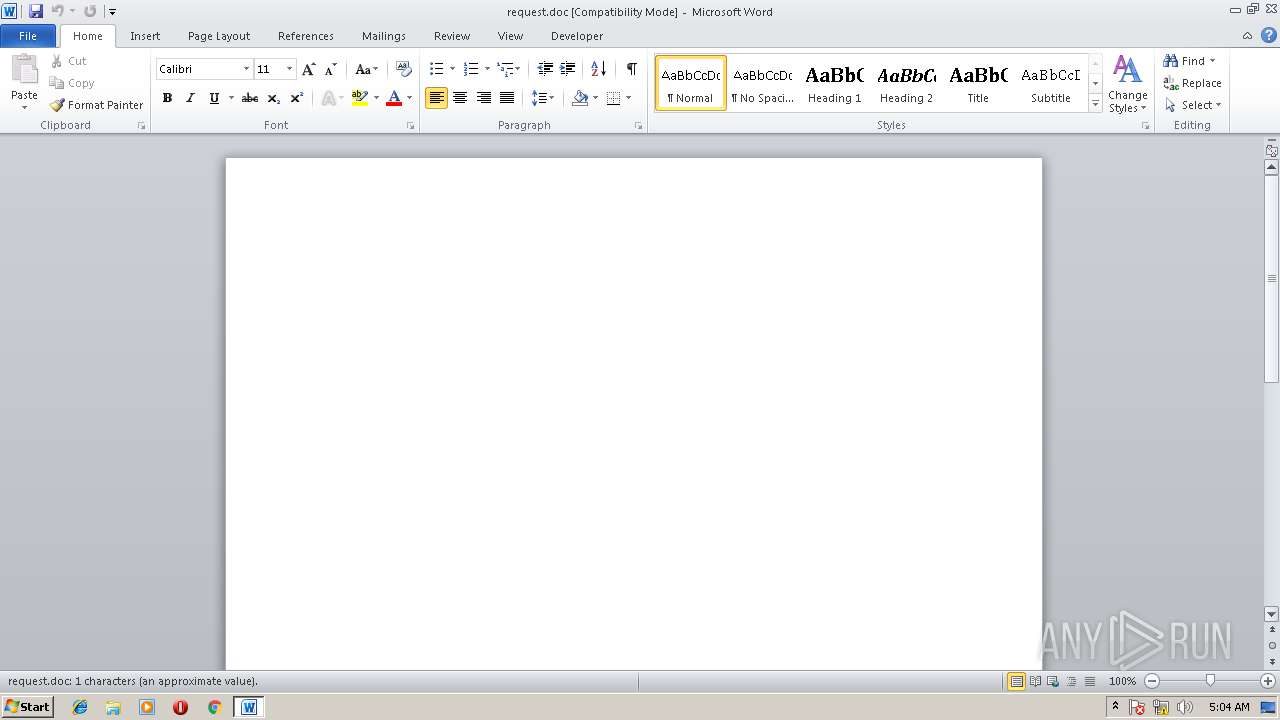Click the Zoom Out minus button
1280x720 pixels.
(1152, 681)
